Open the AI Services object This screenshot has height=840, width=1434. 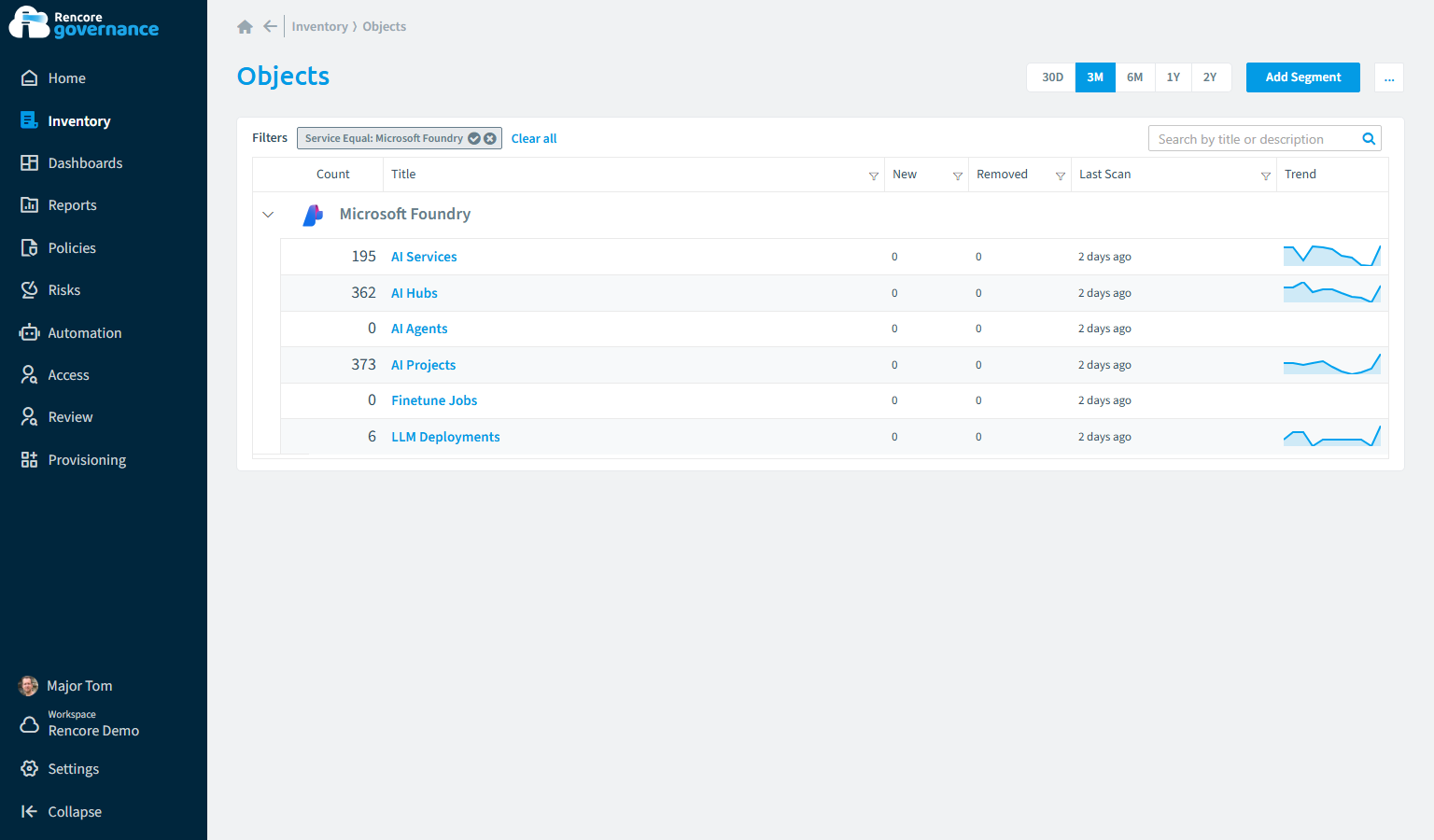point(424,257)
